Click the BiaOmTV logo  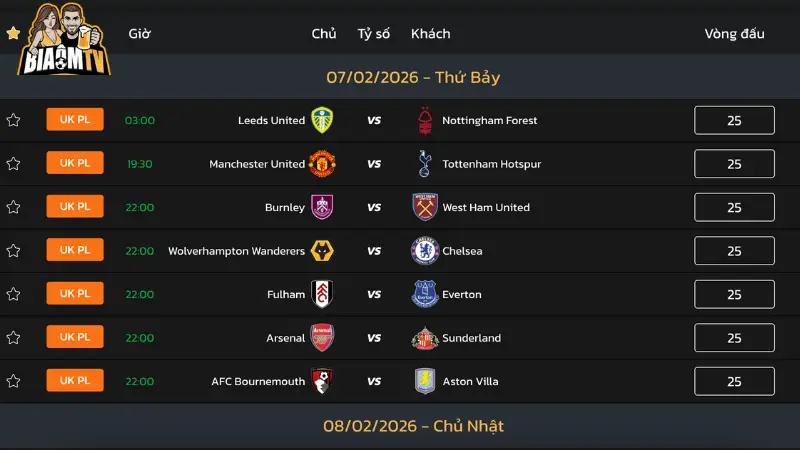(x=64, y=40)
